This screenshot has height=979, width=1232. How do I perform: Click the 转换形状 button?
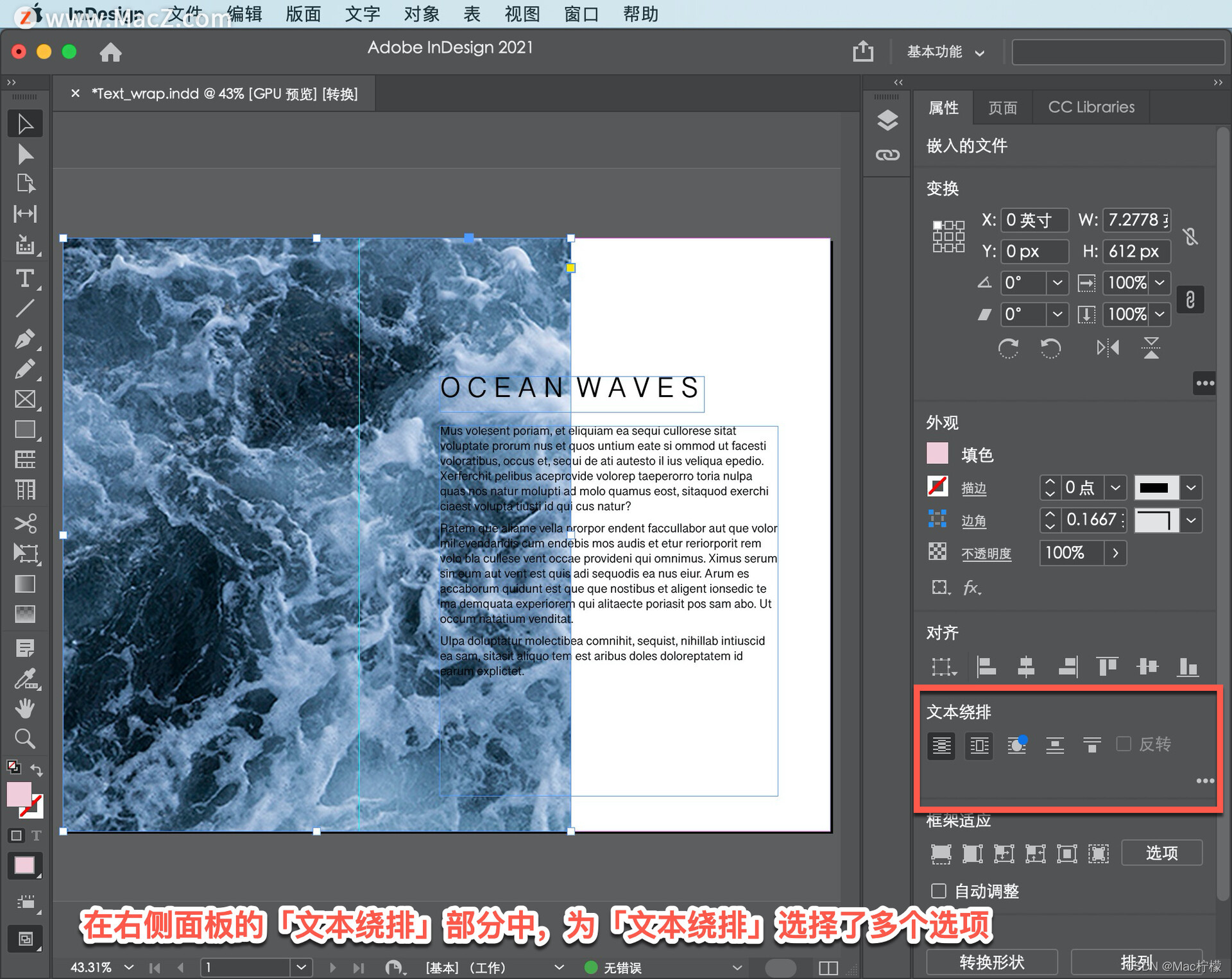991,962
